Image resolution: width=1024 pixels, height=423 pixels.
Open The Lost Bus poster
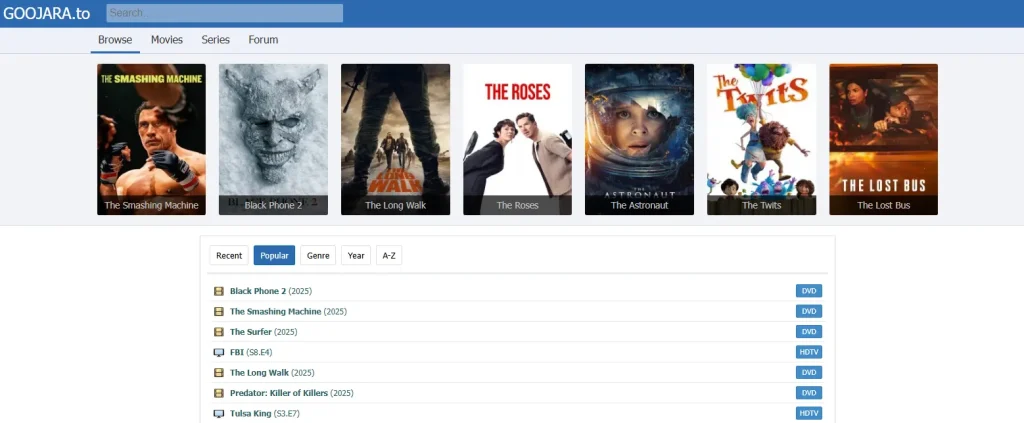(884, 139)
